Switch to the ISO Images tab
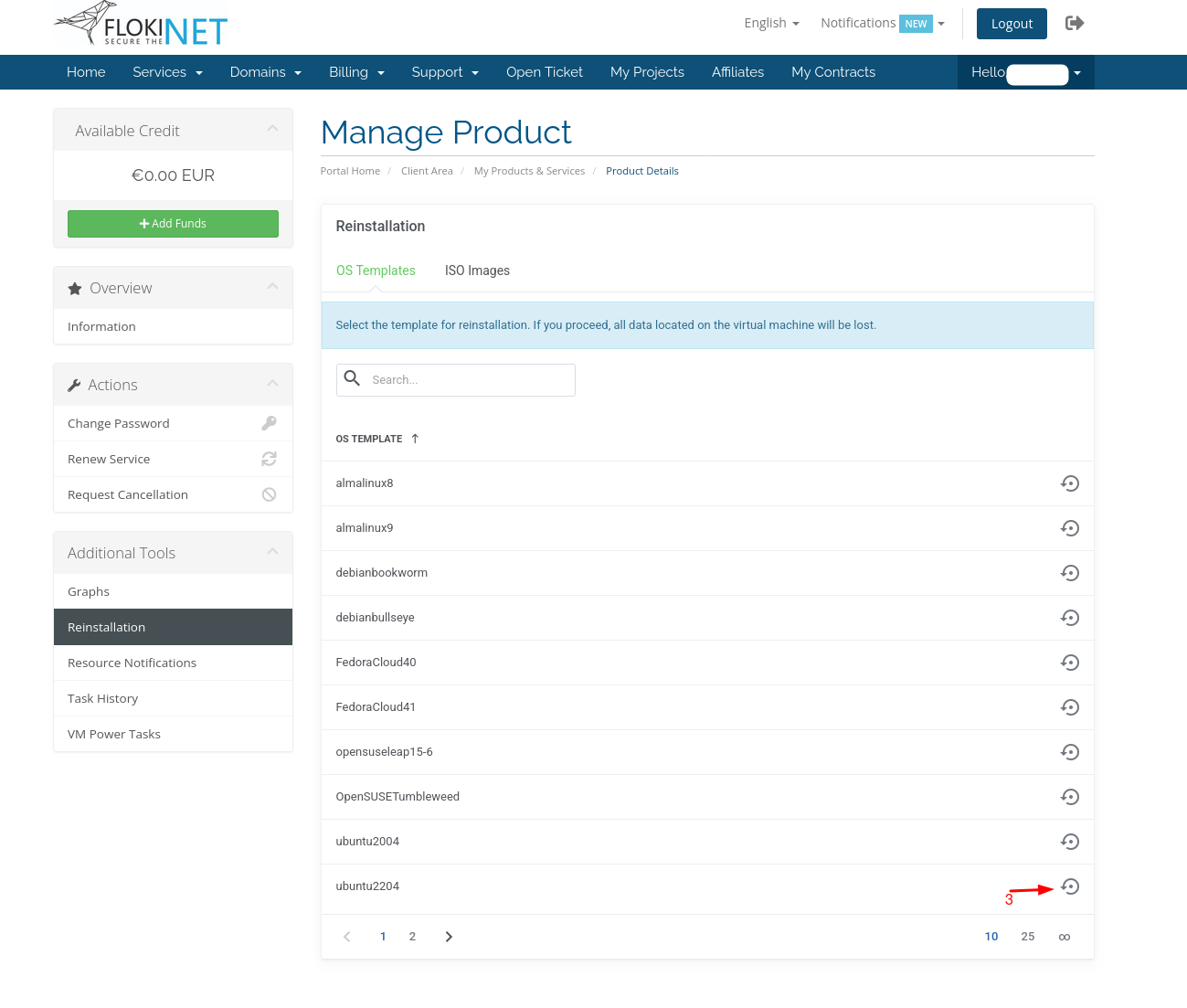This screenshot has height=1008, width=1187. [477, 271]
